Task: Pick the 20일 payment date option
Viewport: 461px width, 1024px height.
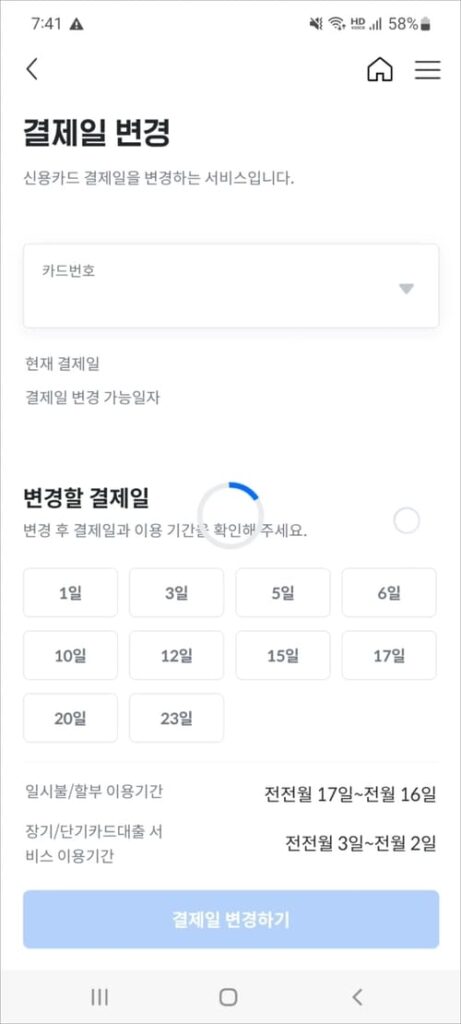Action: [x=71, y=718]
